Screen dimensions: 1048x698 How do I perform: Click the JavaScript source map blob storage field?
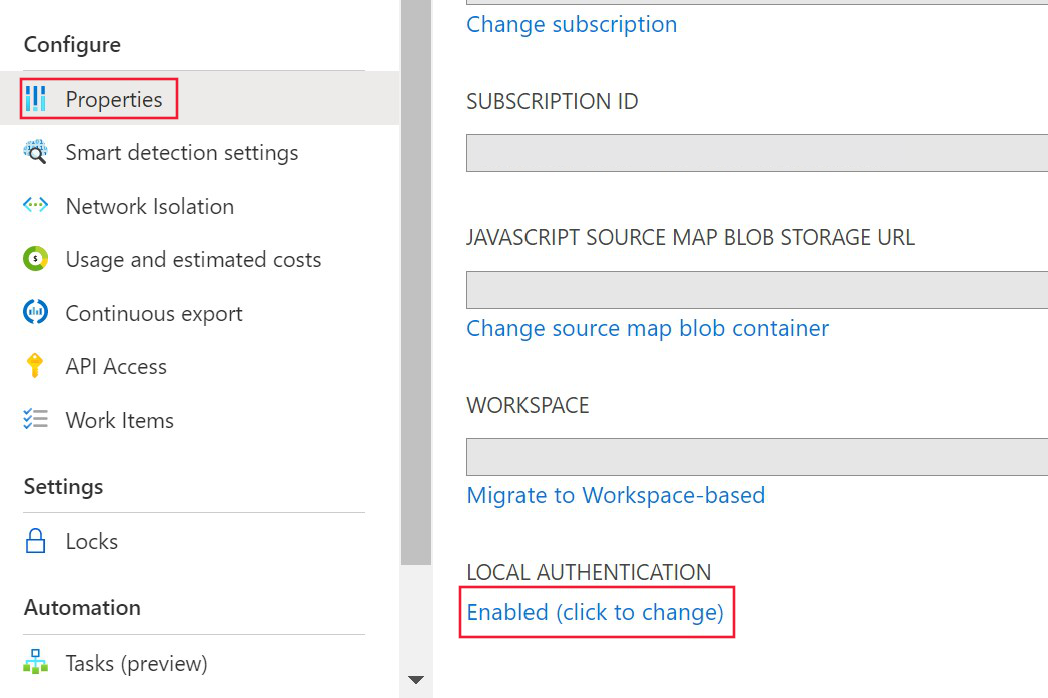click(x=750, y=289)
